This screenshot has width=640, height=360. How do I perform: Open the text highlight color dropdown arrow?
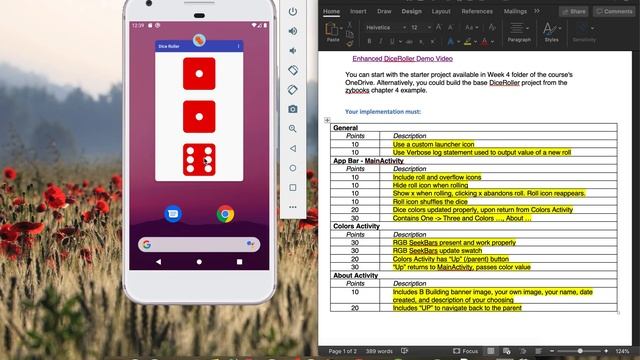point(476,42)
